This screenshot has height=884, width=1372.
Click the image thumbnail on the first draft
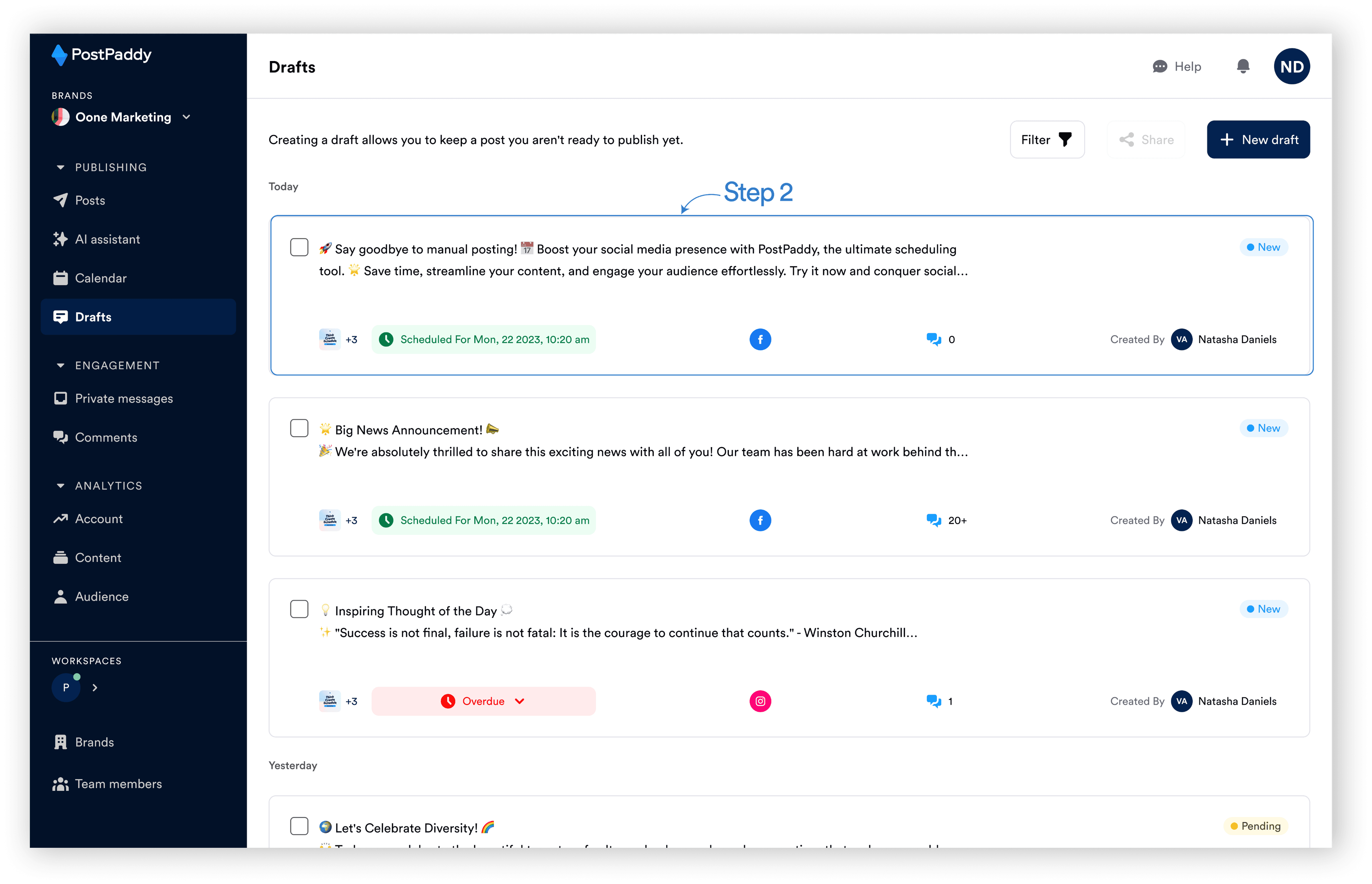[x=329, y=339]
